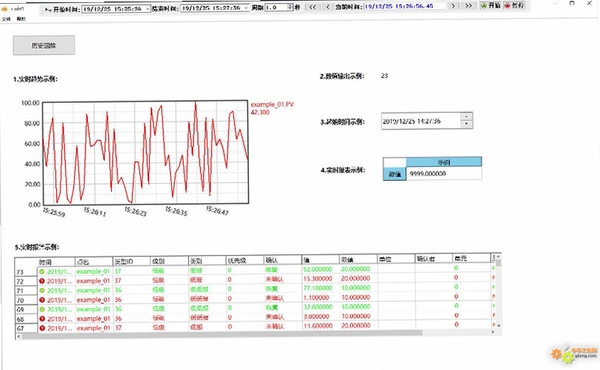Click the 确认 column header
Image resolution: width=600 pixels, height=370 pixels.
point(282,260)
